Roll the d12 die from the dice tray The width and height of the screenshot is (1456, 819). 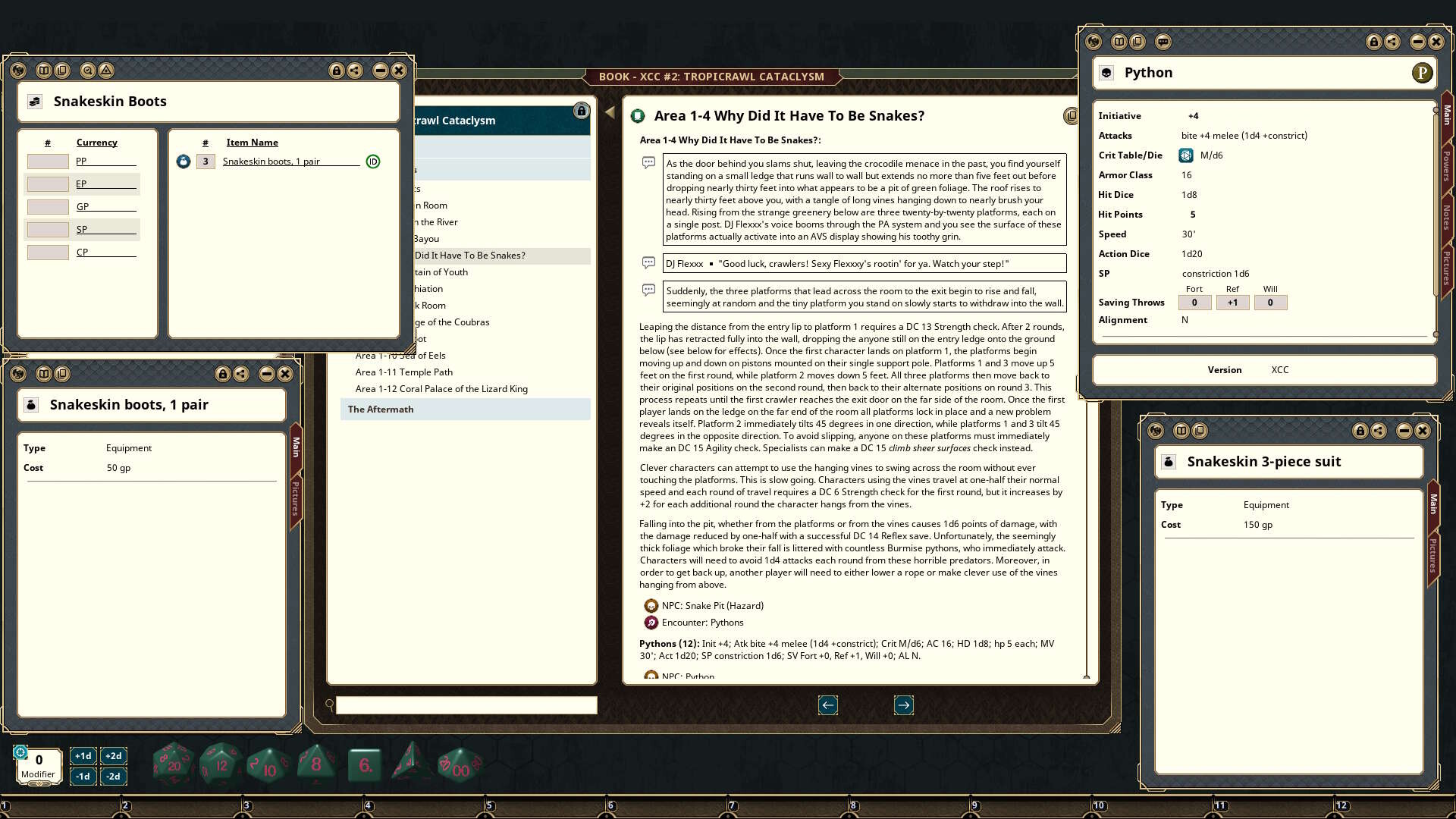coord(221,764)
